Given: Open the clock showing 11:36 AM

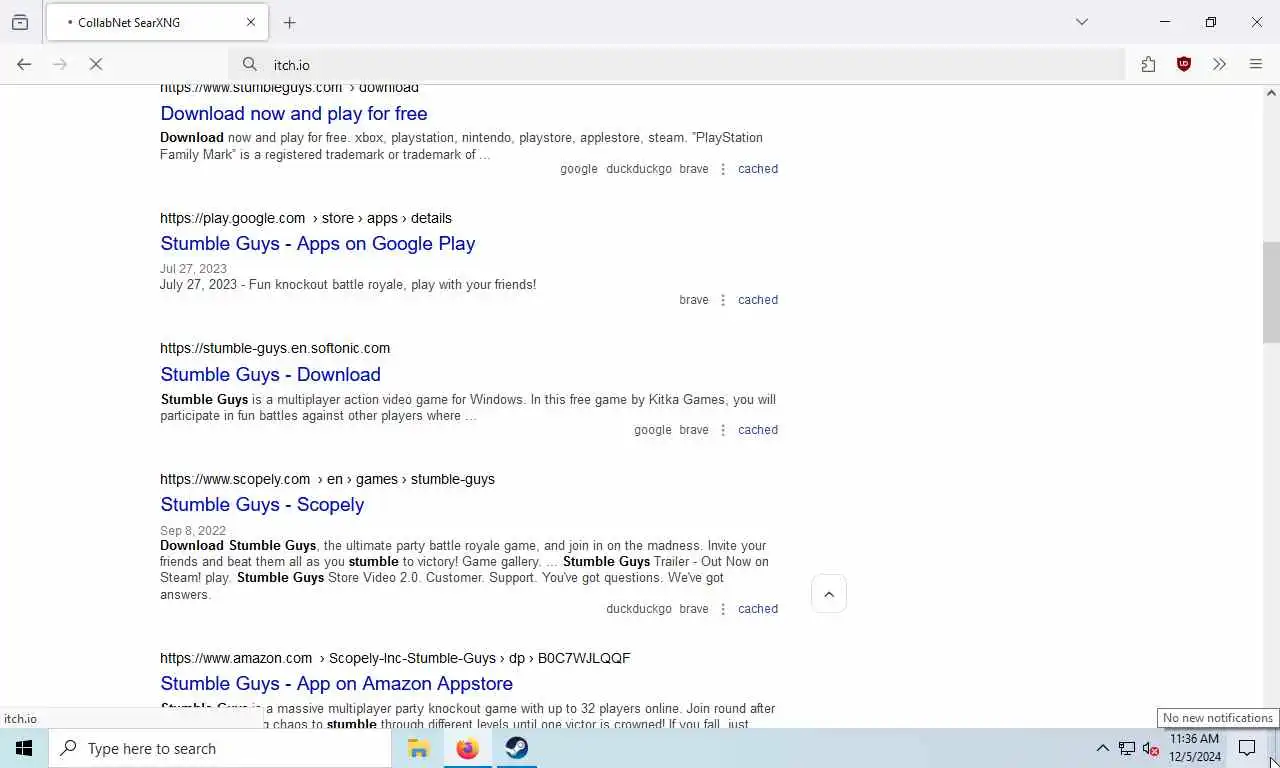Looking at the screenshot, I should pos(1195,748).
